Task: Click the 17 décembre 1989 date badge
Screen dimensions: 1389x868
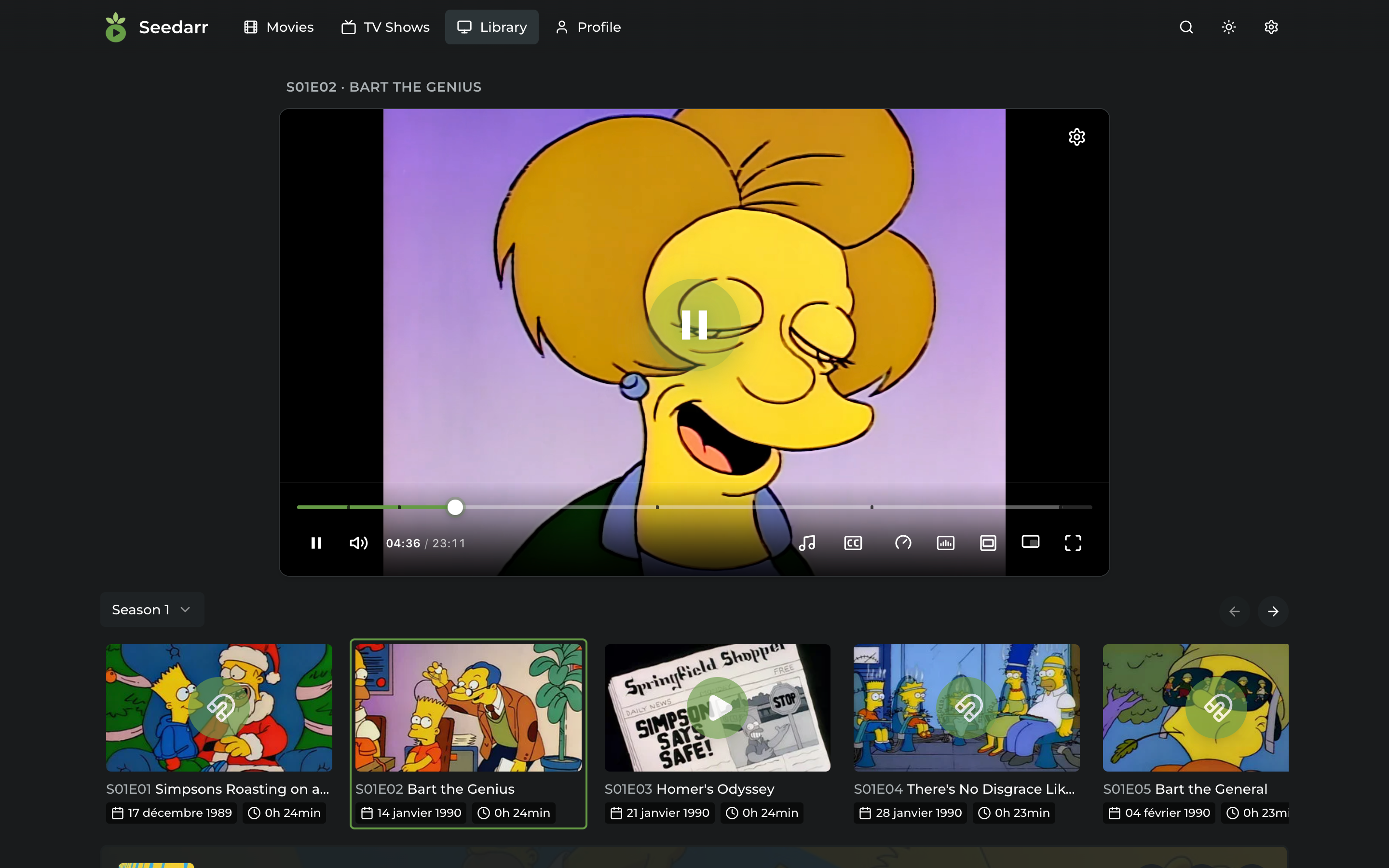Action: pos(172,813)
